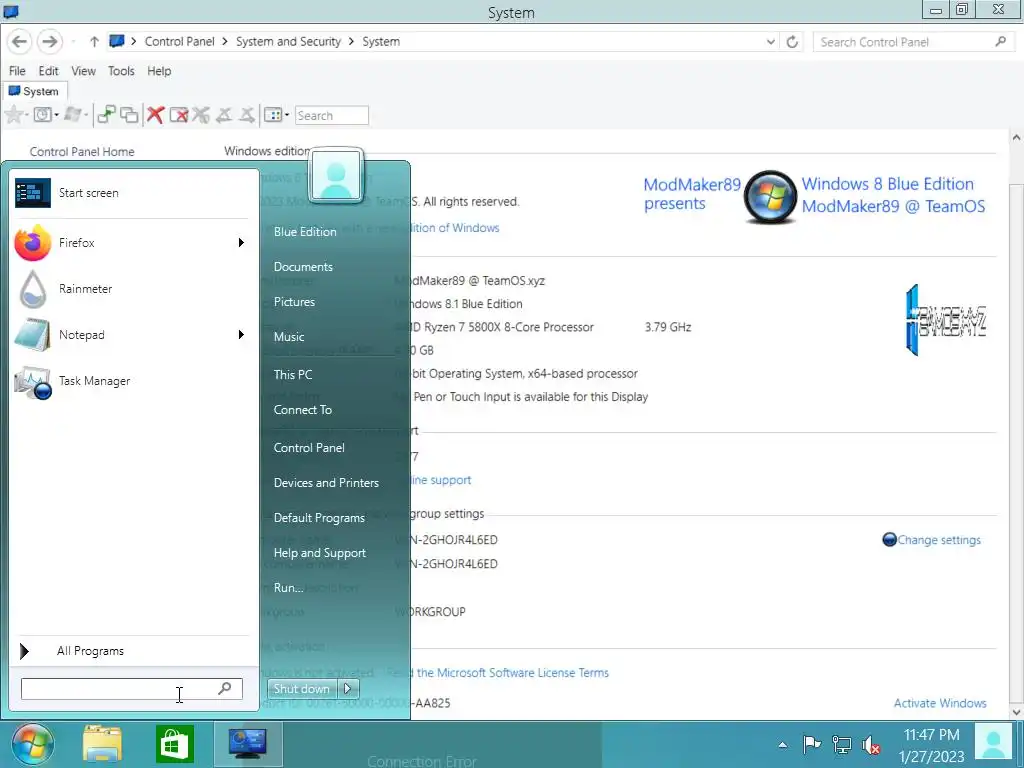
Task: Click Connect To in Start menu
Action: tap(302, 410)
